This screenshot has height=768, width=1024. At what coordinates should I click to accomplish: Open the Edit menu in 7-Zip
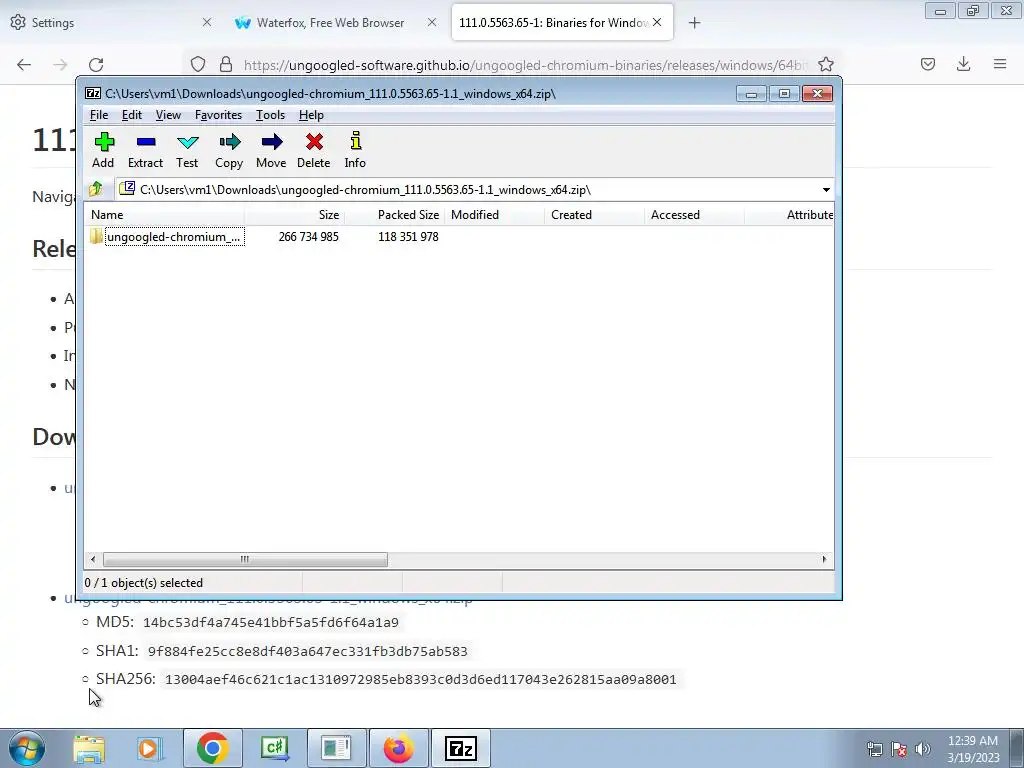click(131, 115)
